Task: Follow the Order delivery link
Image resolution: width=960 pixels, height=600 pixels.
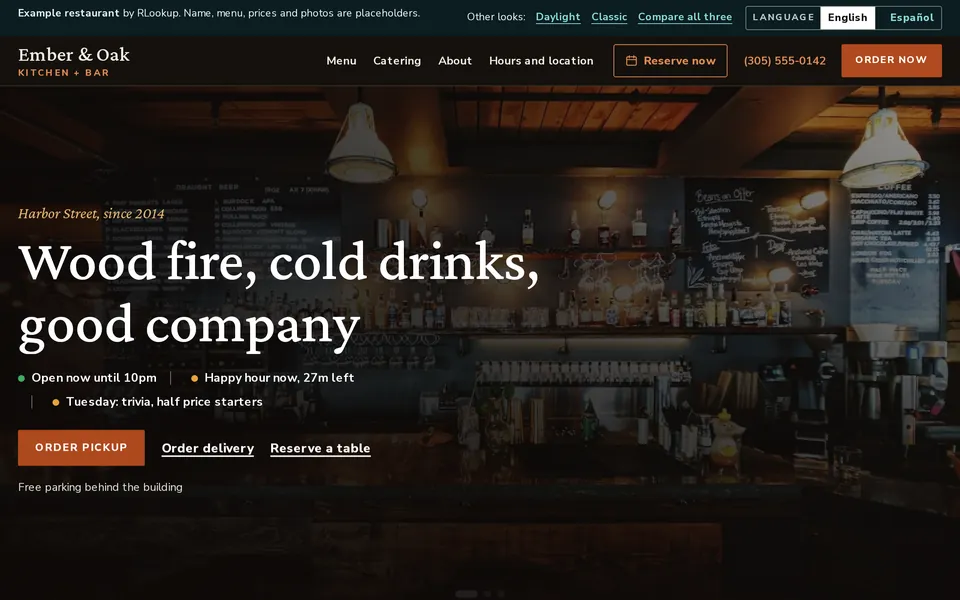Action: pyautogui.click(x=208, y=448)
